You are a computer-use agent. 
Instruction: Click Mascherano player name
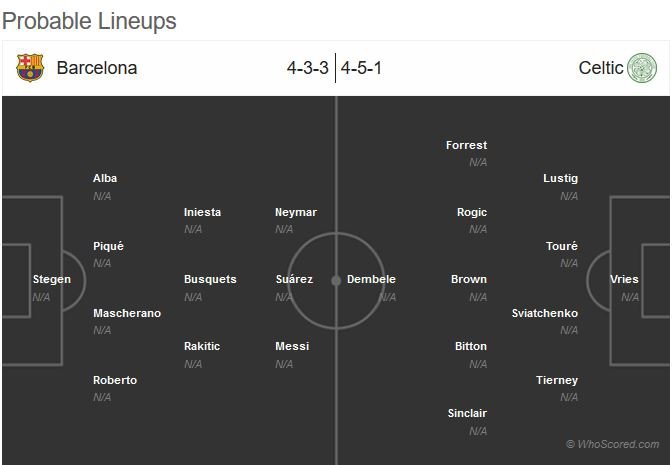coord(127,313)
